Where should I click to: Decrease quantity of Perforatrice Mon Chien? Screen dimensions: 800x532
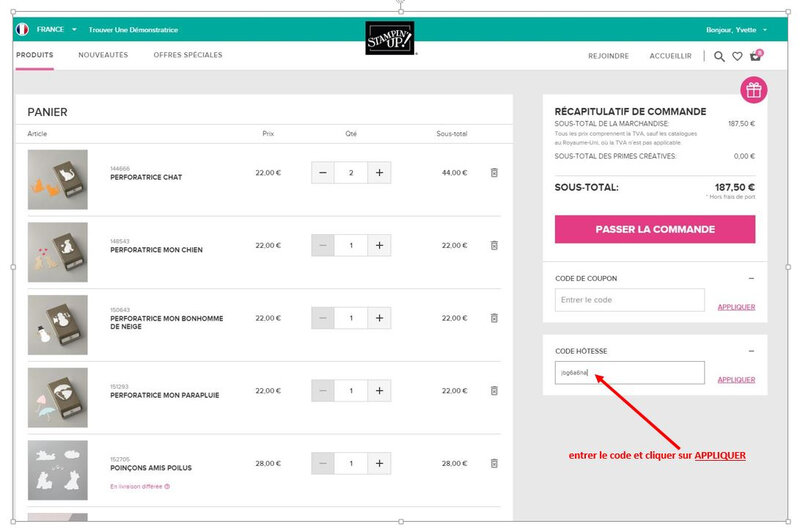[x=322, y=245]
